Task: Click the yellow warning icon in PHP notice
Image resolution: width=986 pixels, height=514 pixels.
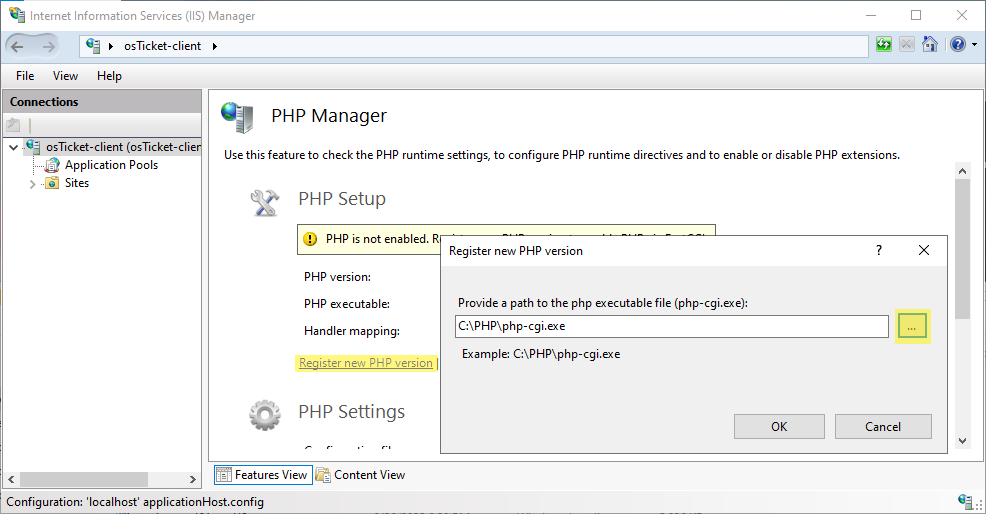Action: click(x=310, y=239)
